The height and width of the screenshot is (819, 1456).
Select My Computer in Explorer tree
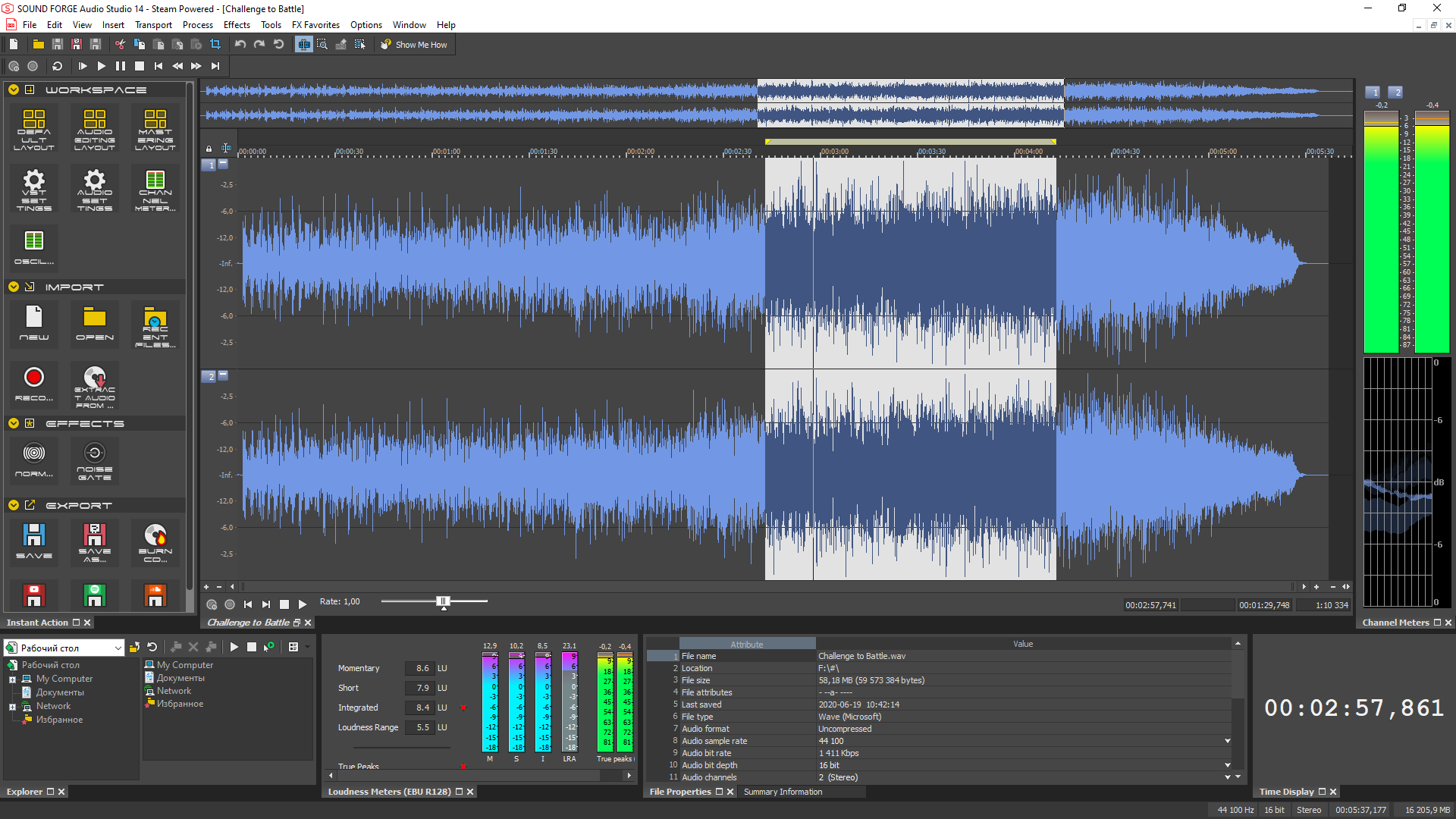[64, 679]
